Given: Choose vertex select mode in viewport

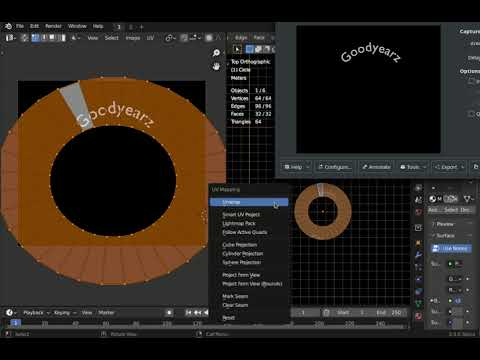Looking at the screenshot, I should click(x=250, y=50).
